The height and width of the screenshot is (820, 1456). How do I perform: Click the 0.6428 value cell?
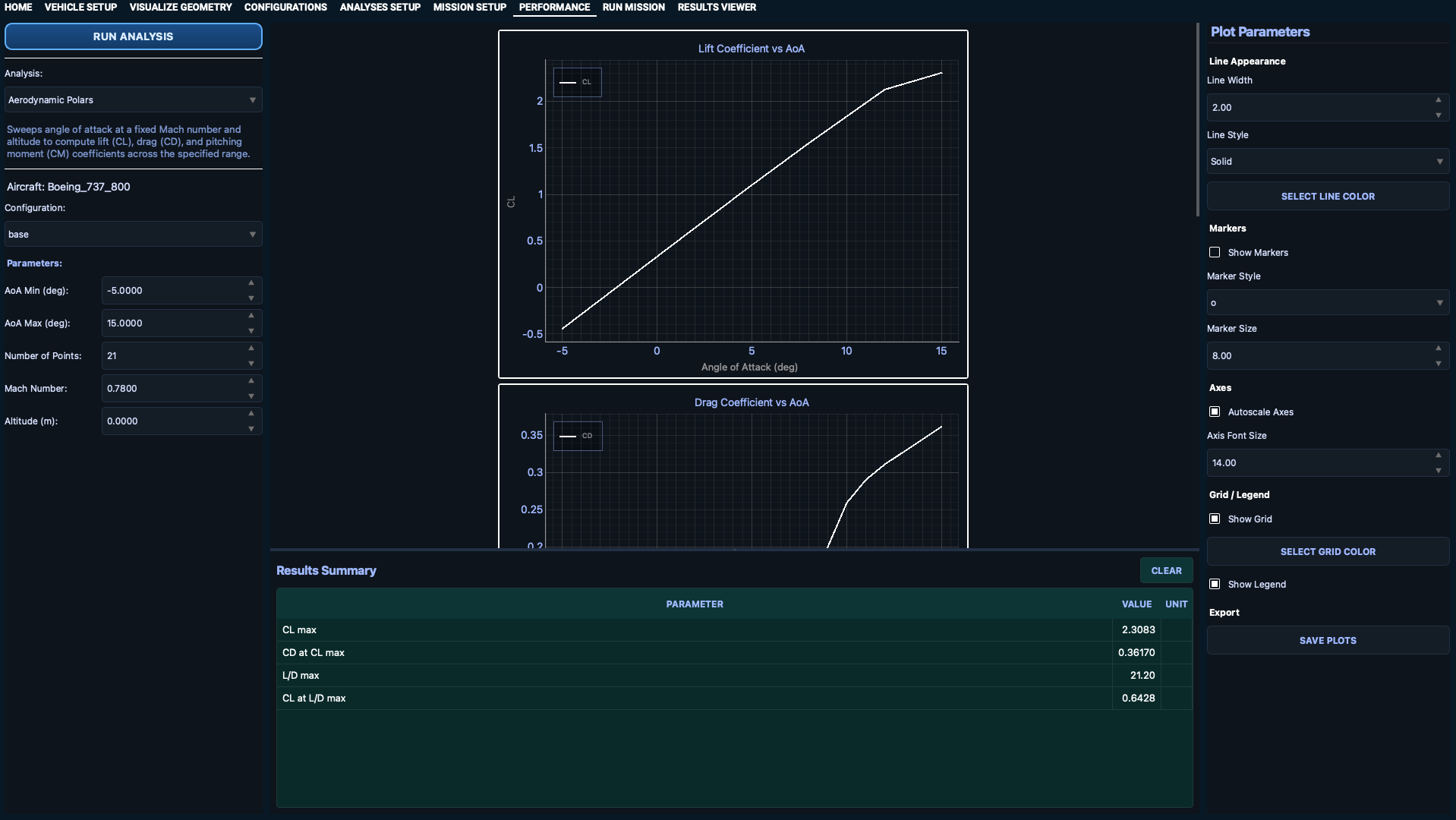[1136, 699]
